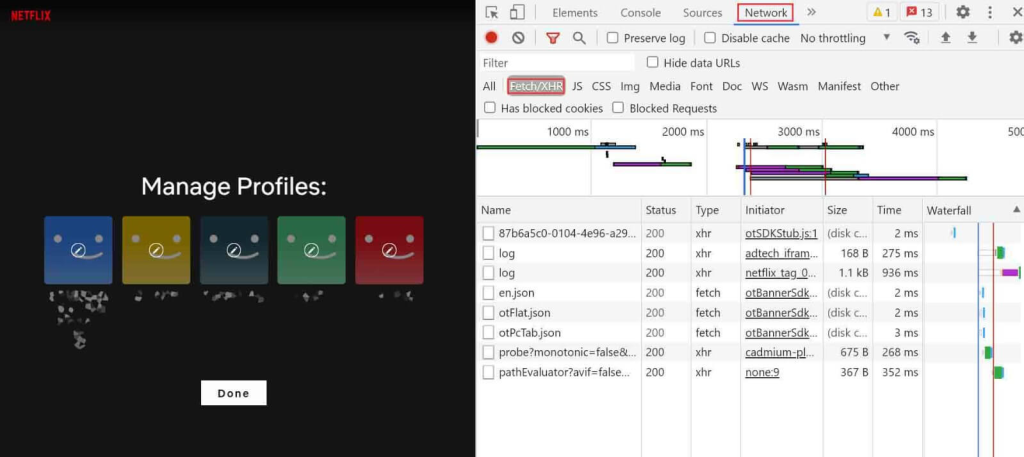The width and height of the screenshot is (1024, 457).
Task: Select the Fetch/XHR filter
Action: point(536,86)
